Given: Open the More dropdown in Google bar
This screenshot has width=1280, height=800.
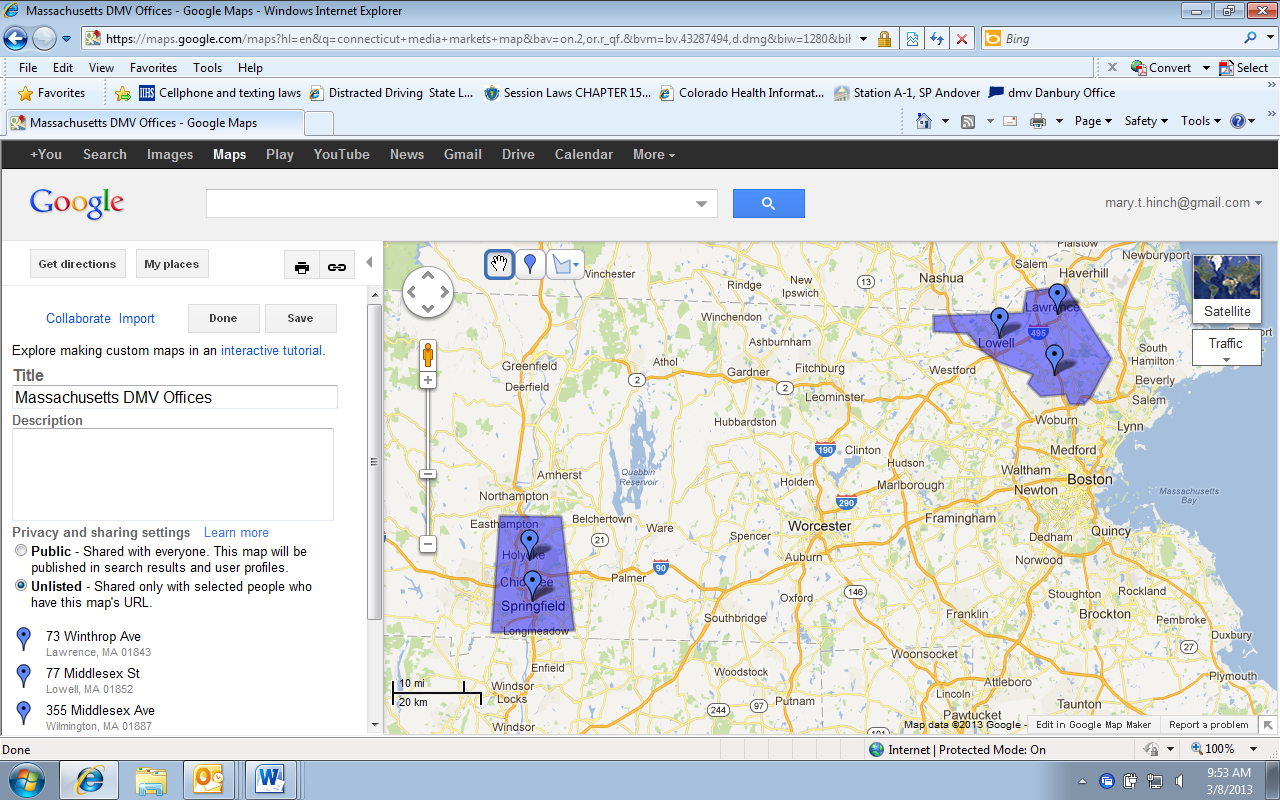Looking at the screenshot, I should point(654,154).
